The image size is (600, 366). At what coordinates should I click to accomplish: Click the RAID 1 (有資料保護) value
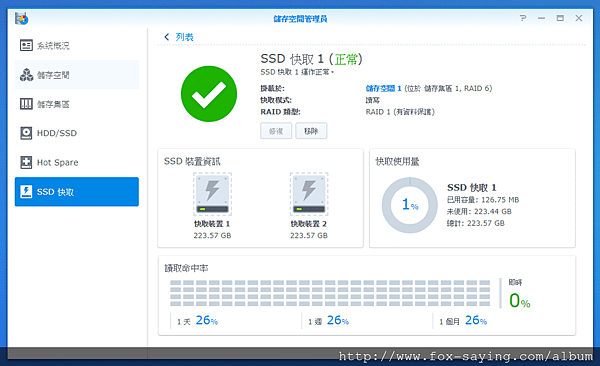[400, 112]
